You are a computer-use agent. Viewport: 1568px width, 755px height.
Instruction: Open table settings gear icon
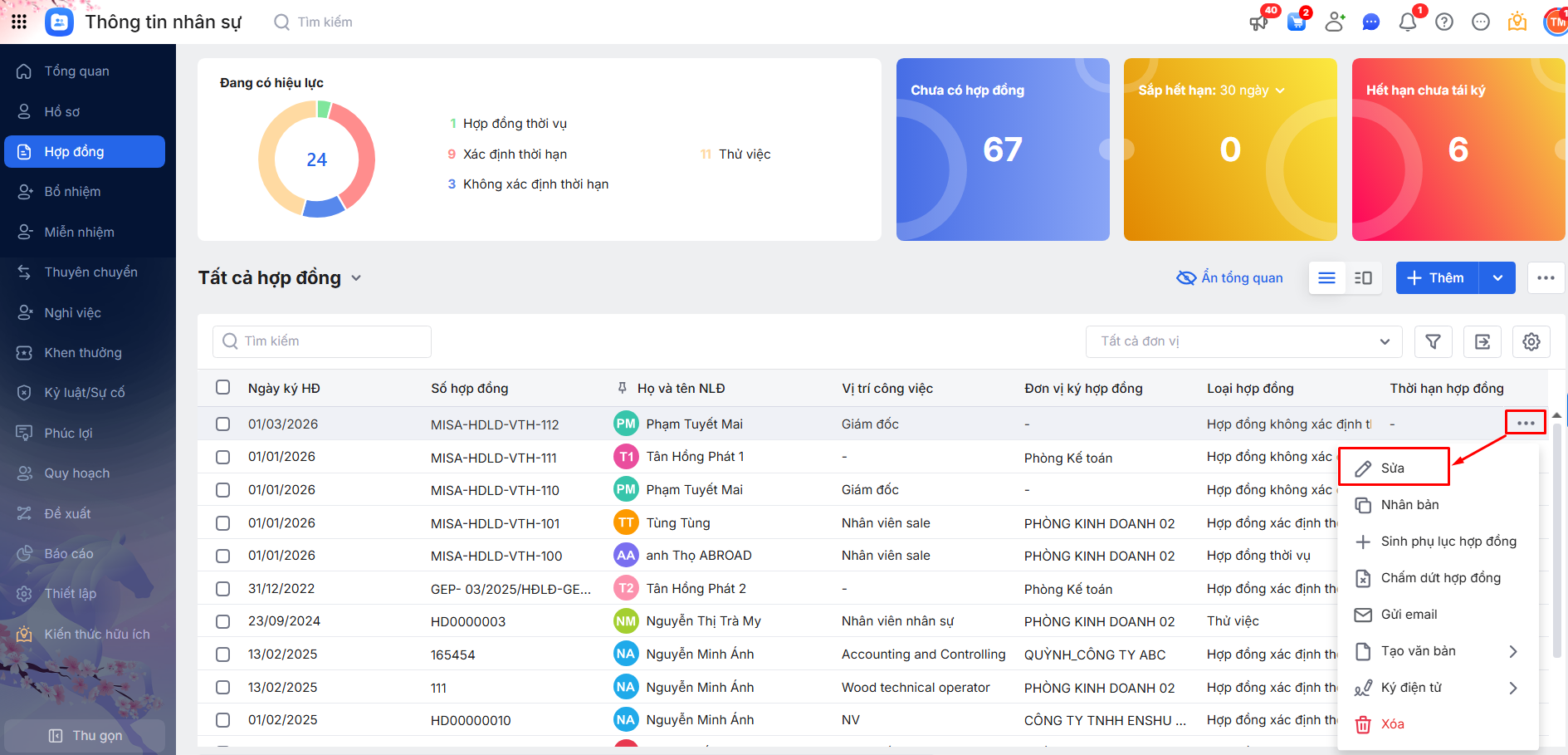click(1531, 341)
